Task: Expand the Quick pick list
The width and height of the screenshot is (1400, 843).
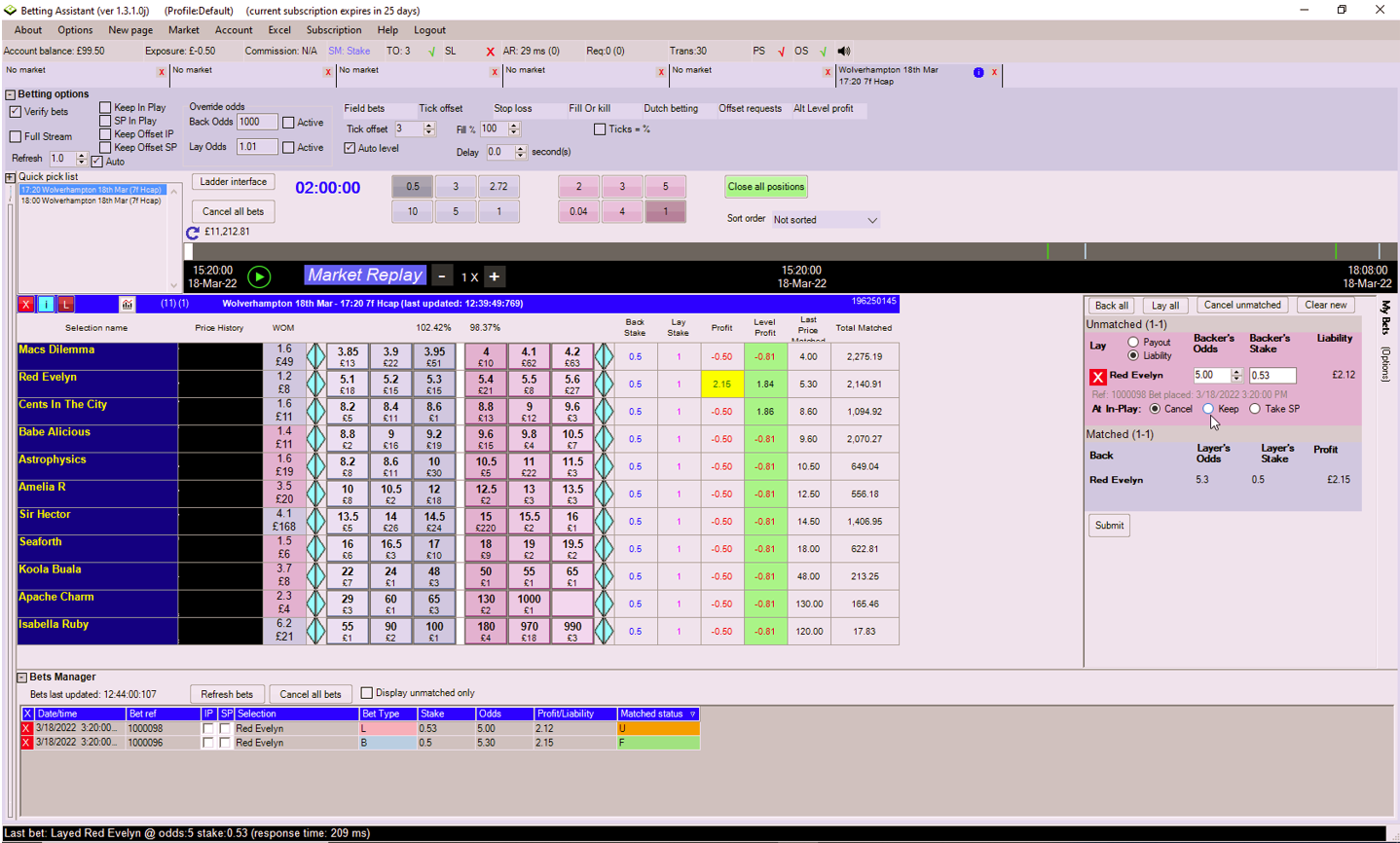Action: pyautogui.click(x=10, y=177)
